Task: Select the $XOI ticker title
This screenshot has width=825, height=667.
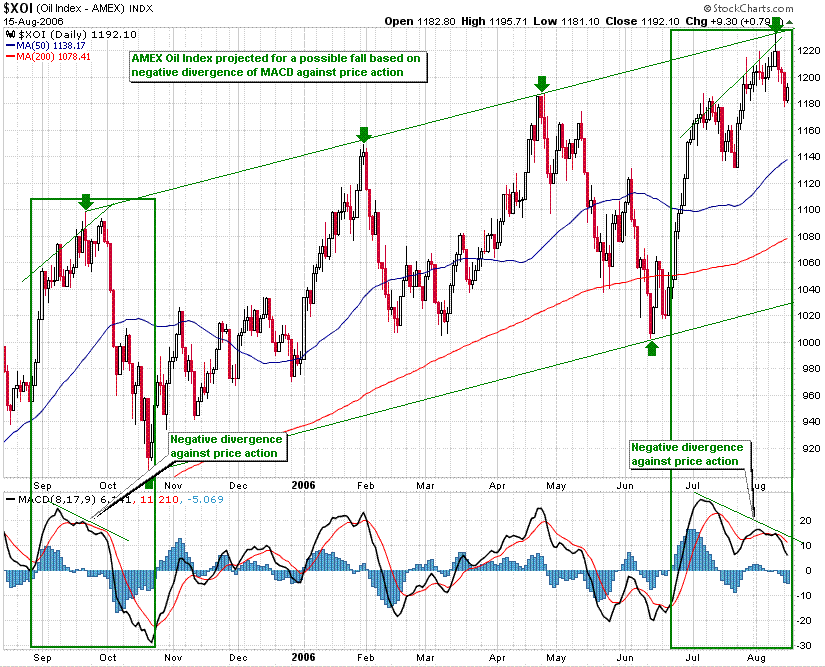Action: (19, 8)
